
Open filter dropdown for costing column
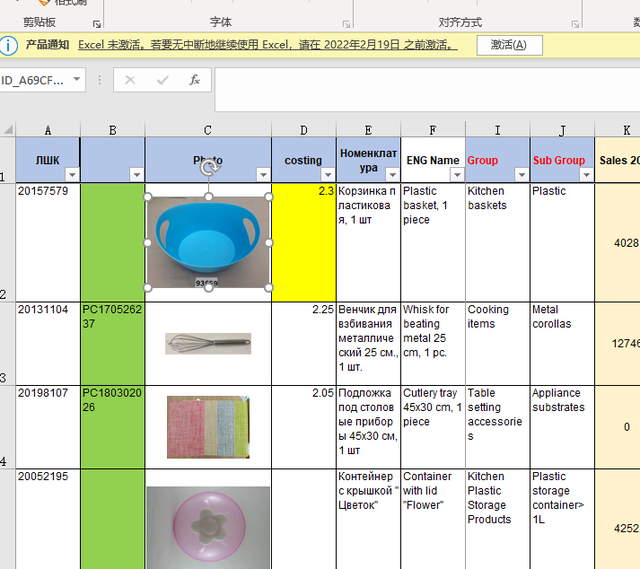[328, 175]
